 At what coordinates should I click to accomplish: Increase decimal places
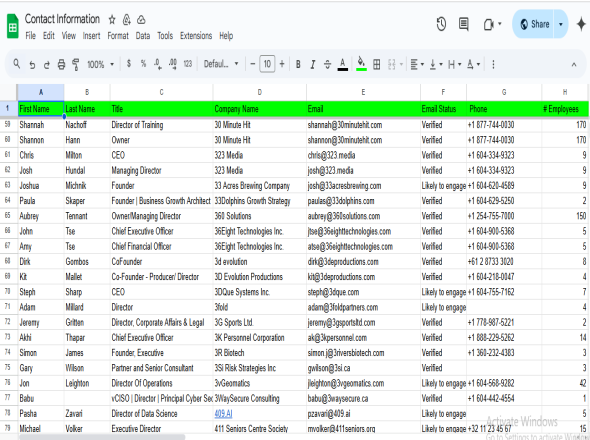pos(173,64)
